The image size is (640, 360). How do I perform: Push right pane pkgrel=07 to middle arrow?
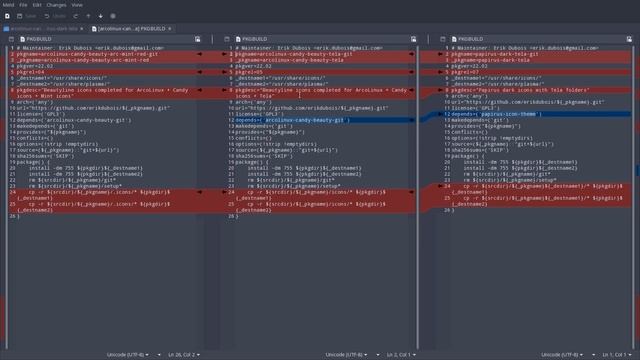tap(440, 72)
